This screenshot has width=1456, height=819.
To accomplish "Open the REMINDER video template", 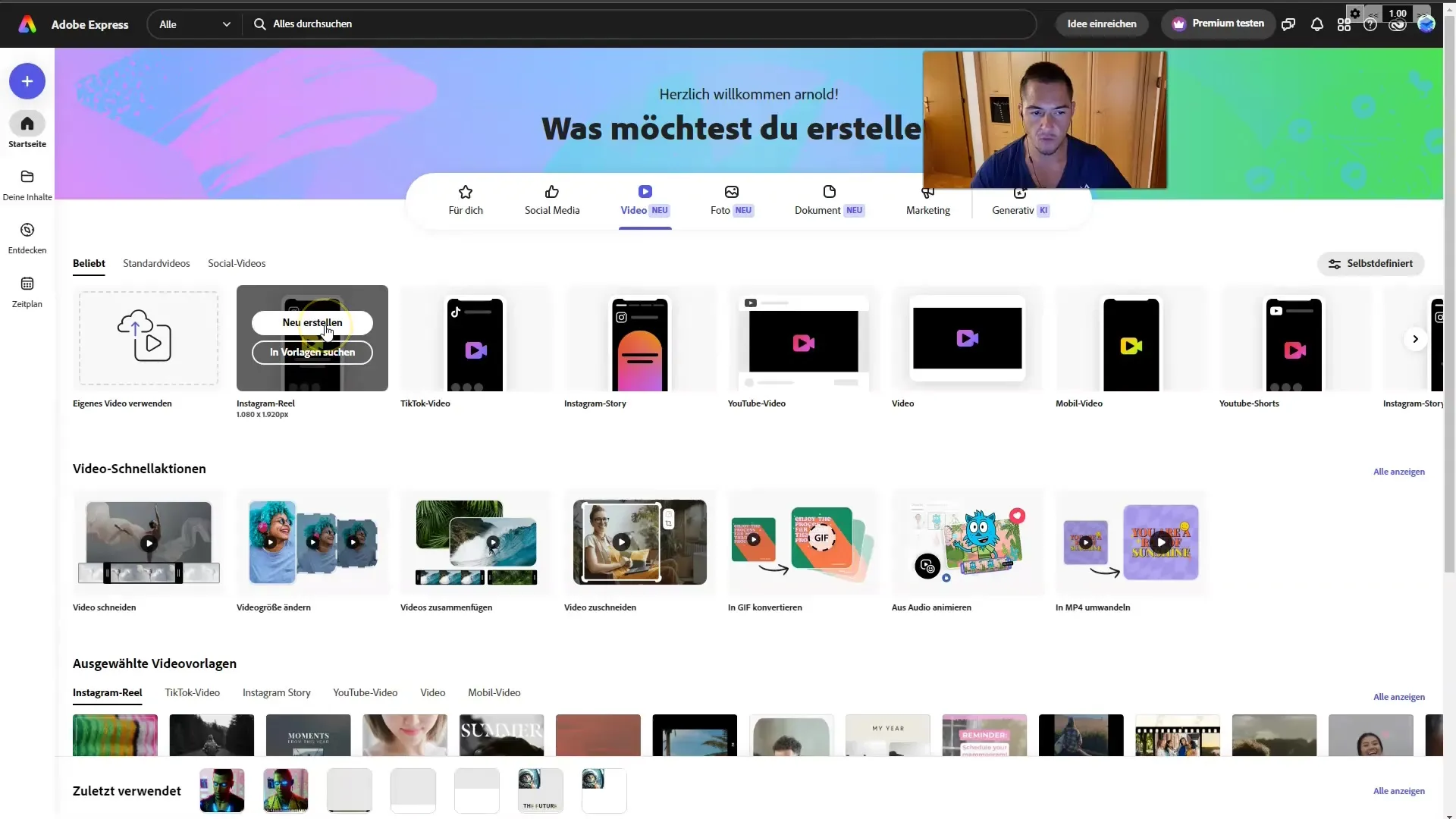I will pos(984,736).
